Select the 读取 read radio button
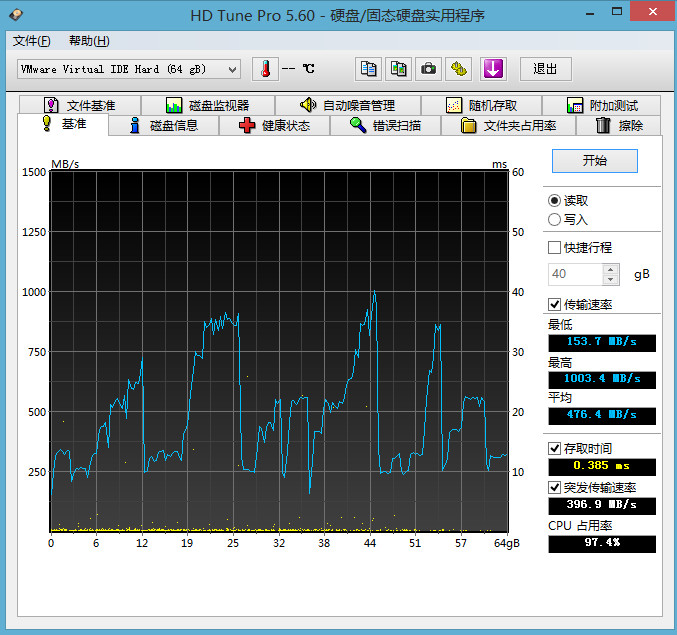Image resolution: width=677 pixels, height=635 pixels. [x=554, y=201]
